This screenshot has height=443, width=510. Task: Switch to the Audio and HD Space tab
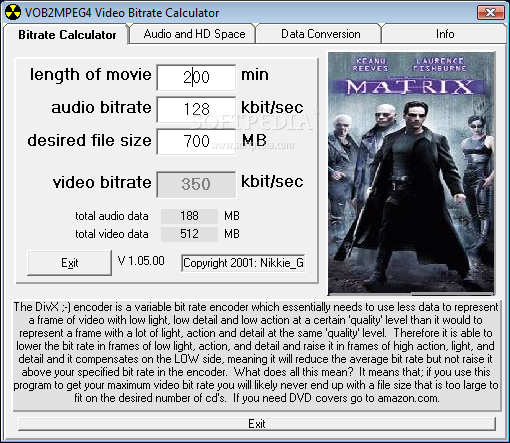[193, 34]
